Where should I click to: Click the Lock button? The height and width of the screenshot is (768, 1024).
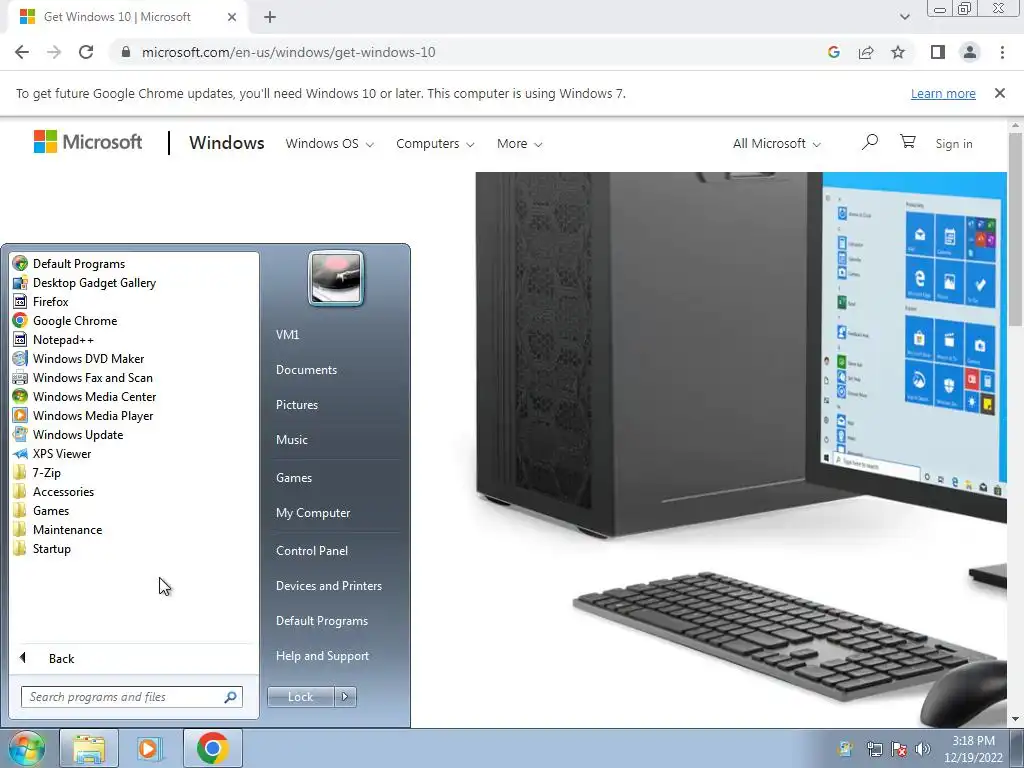coord(300,697)
